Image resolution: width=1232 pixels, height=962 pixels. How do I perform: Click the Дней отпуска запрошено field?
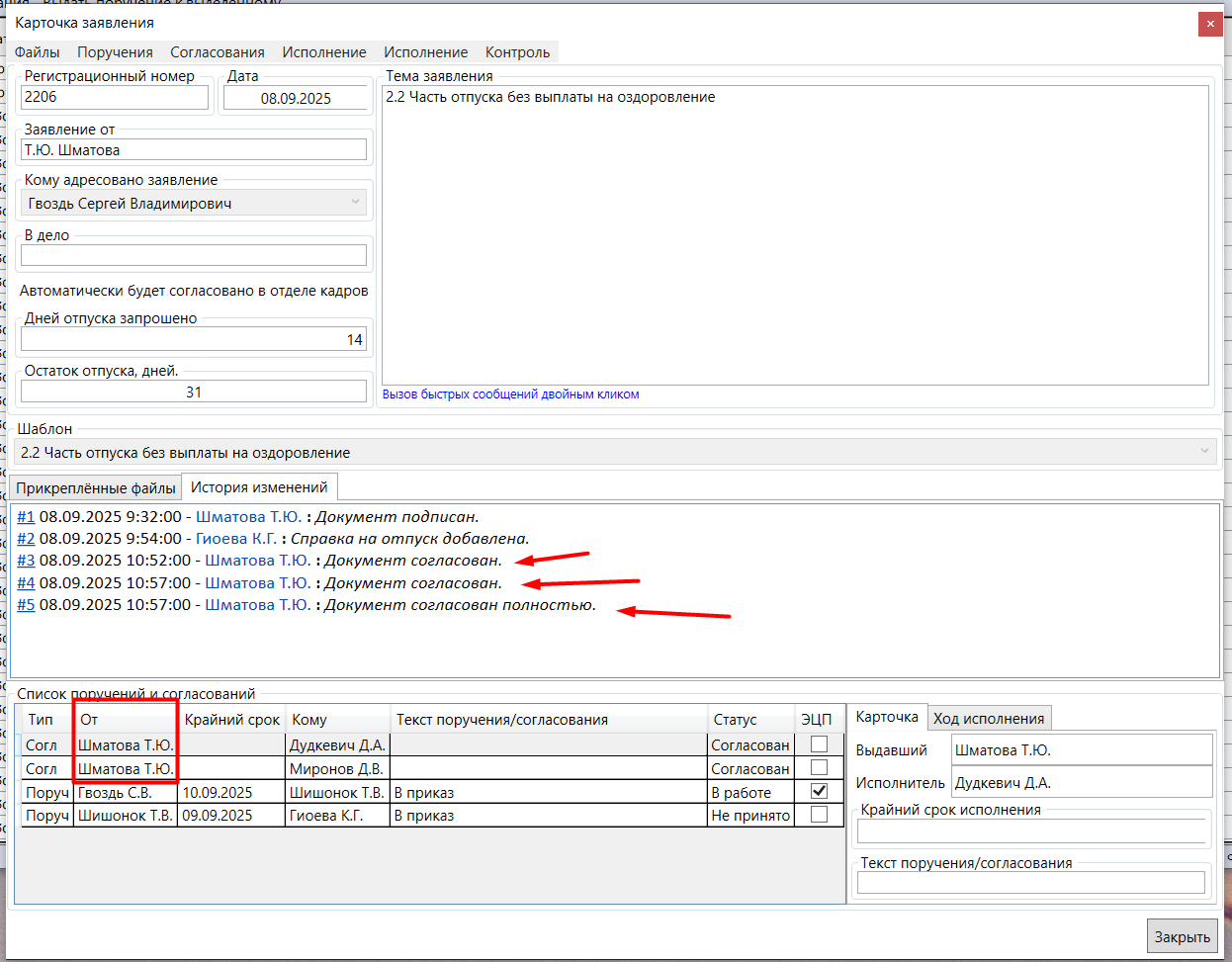coord(193,339)
